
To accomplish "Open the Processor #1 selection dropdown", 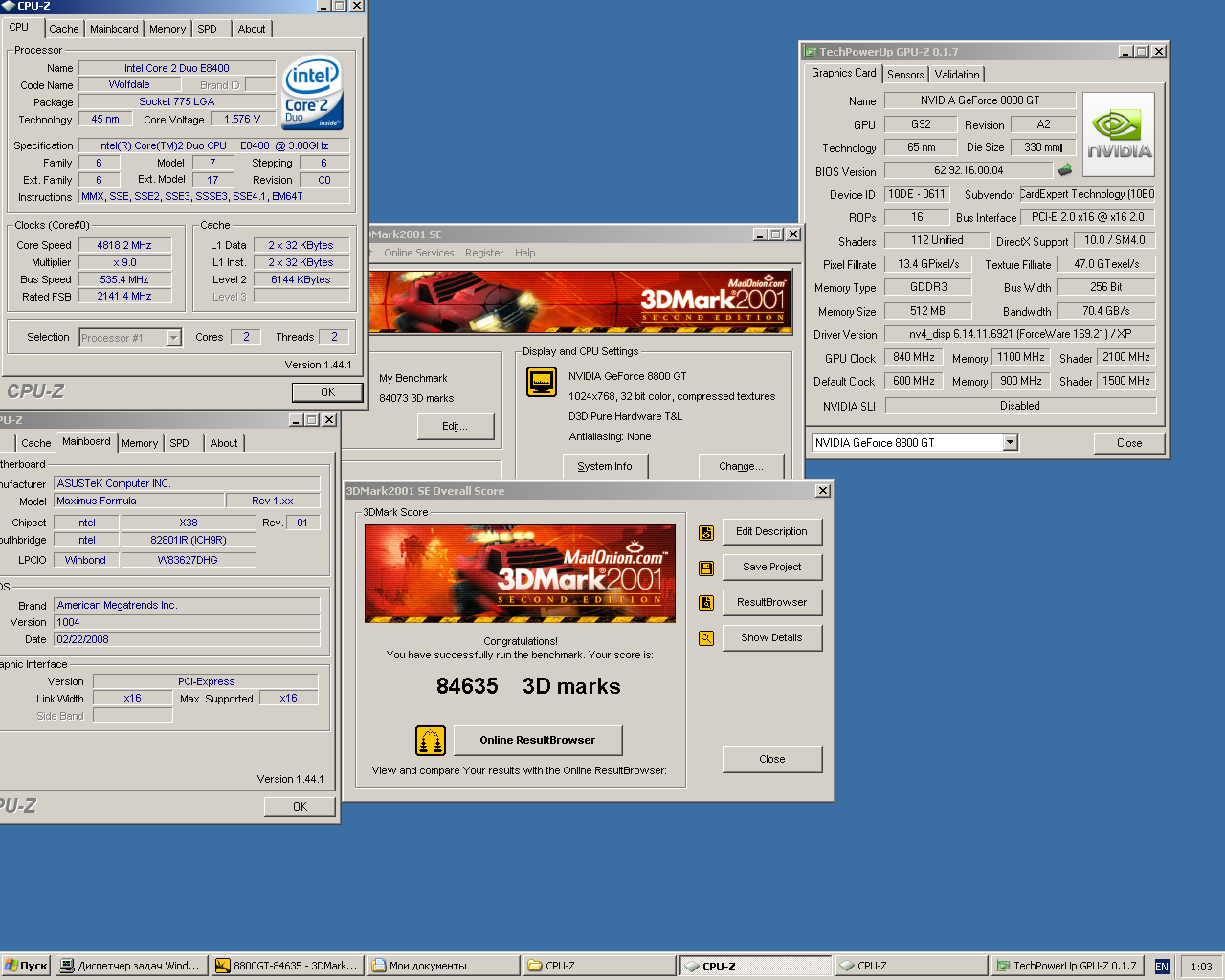I will point(173,338).
